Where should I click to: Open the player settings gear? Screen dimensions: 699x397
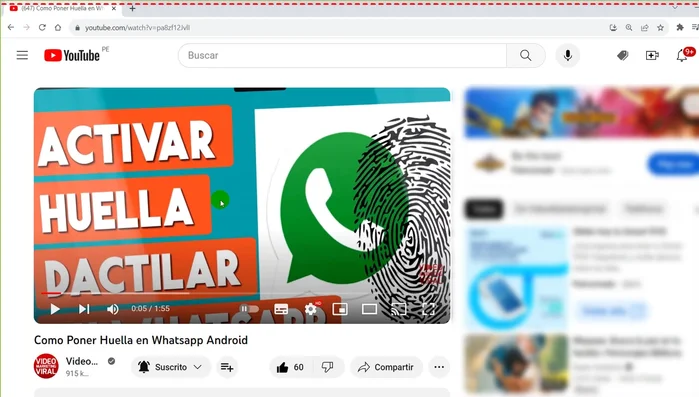311,309
